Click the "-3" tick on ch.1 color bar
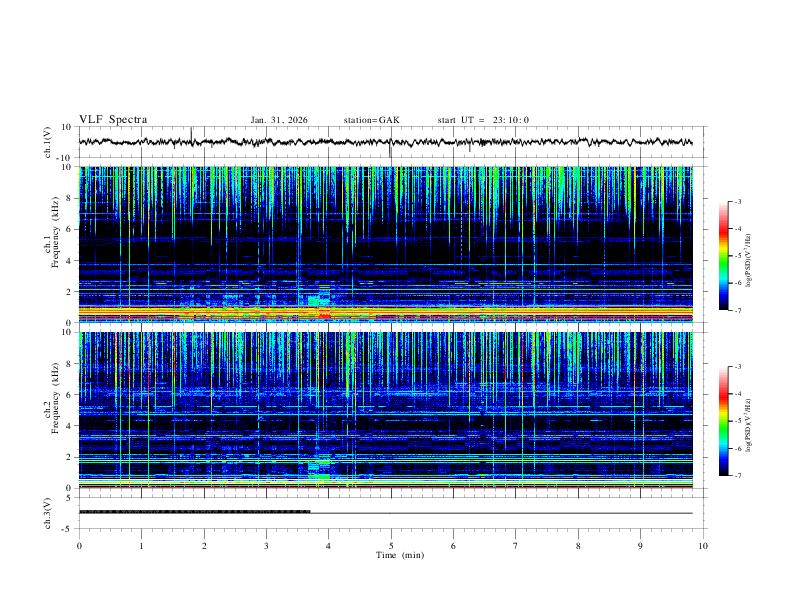 click(x=737, y=201)
